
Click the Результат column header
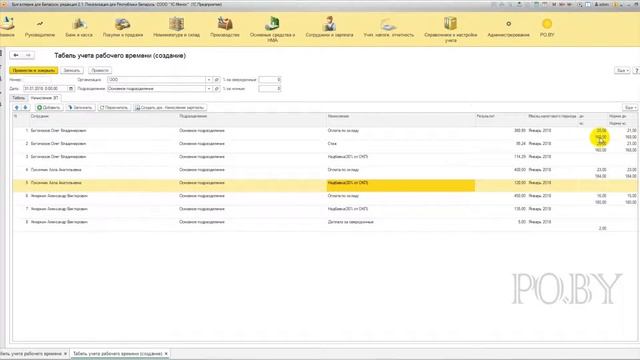501,116
